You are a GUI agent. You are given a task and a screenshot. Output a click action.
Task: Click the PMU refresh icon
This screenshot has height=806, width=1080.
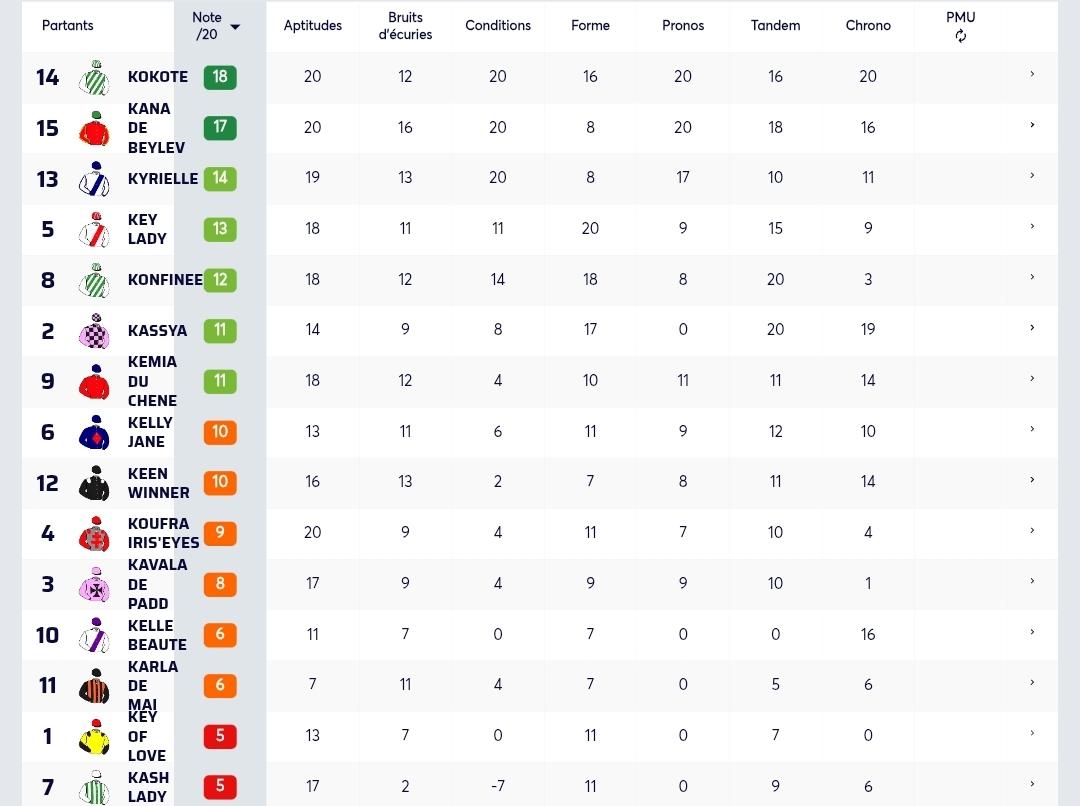960,37
